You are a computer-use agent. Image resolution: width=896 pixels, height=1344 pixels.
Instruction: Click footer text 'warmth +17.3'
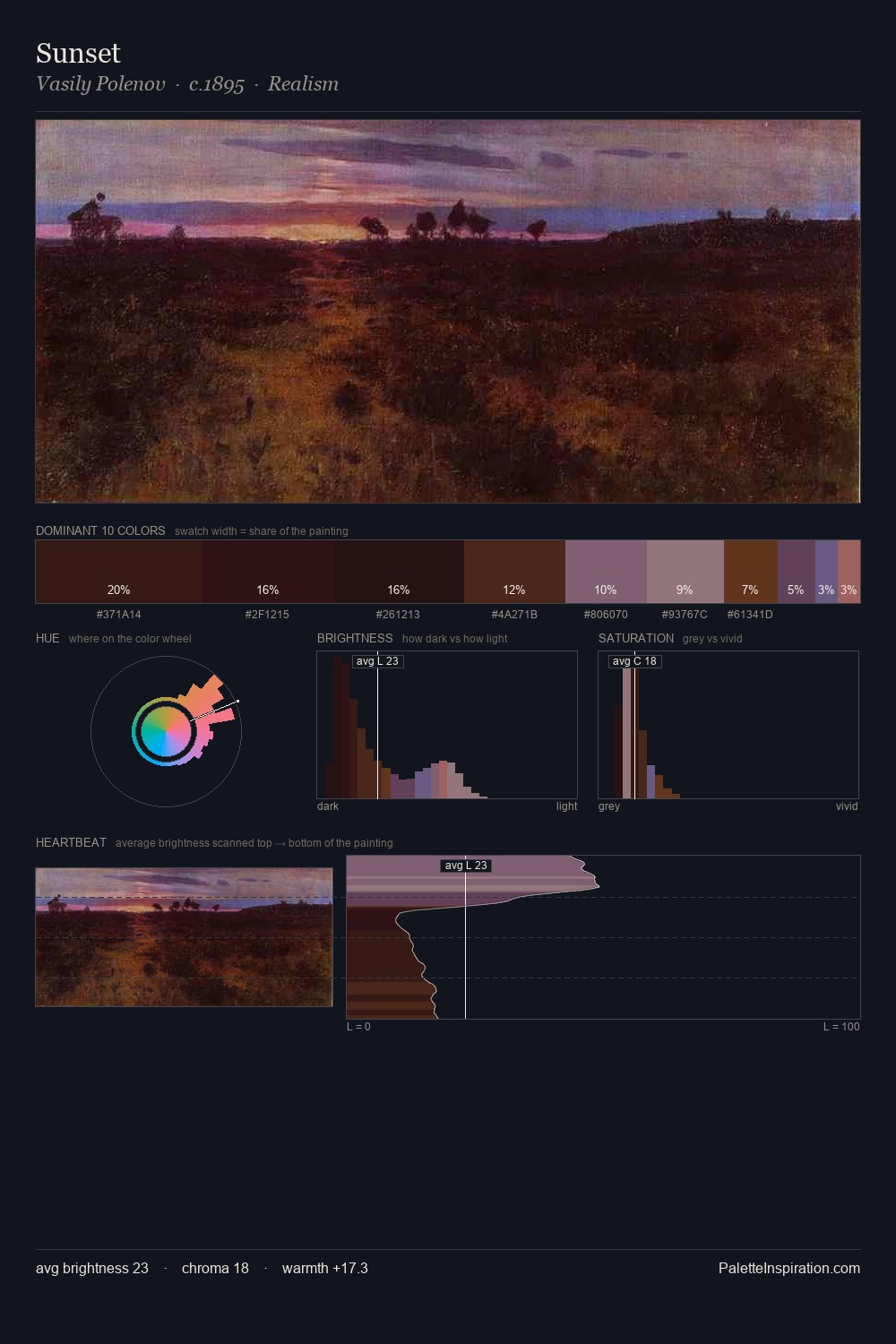coord(325,1268)
